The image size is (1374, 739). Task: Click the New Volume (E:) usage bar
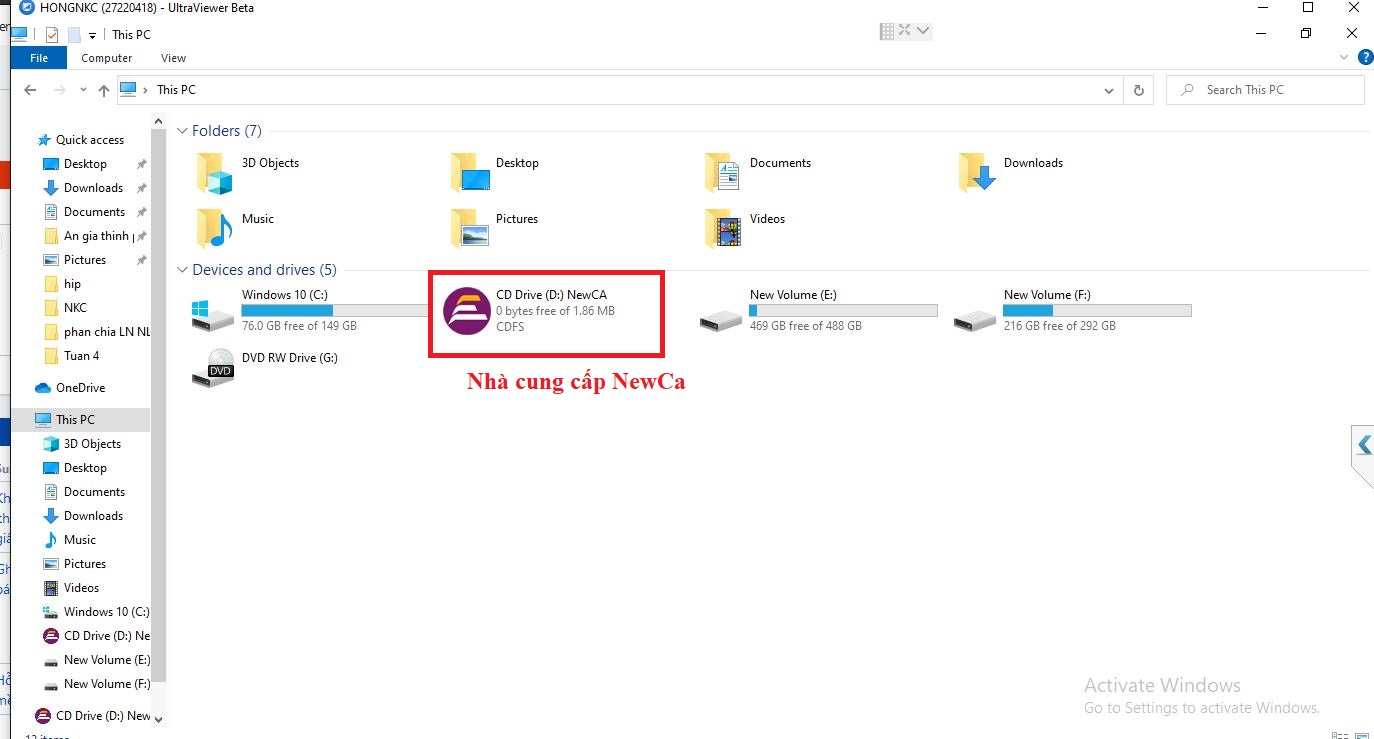843,311
